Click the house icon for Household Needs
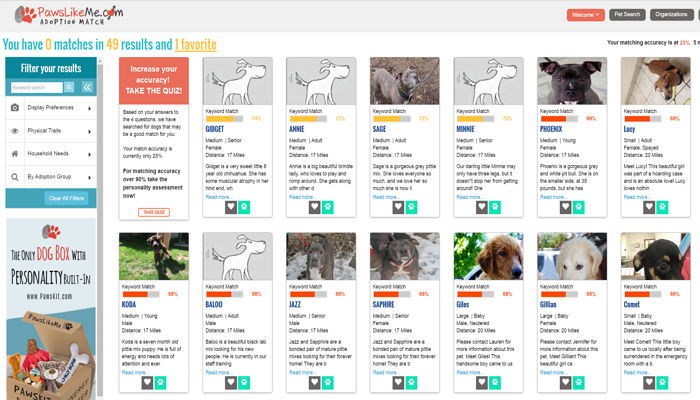Viewport: 700px width, 400px height. pos(15,154)
